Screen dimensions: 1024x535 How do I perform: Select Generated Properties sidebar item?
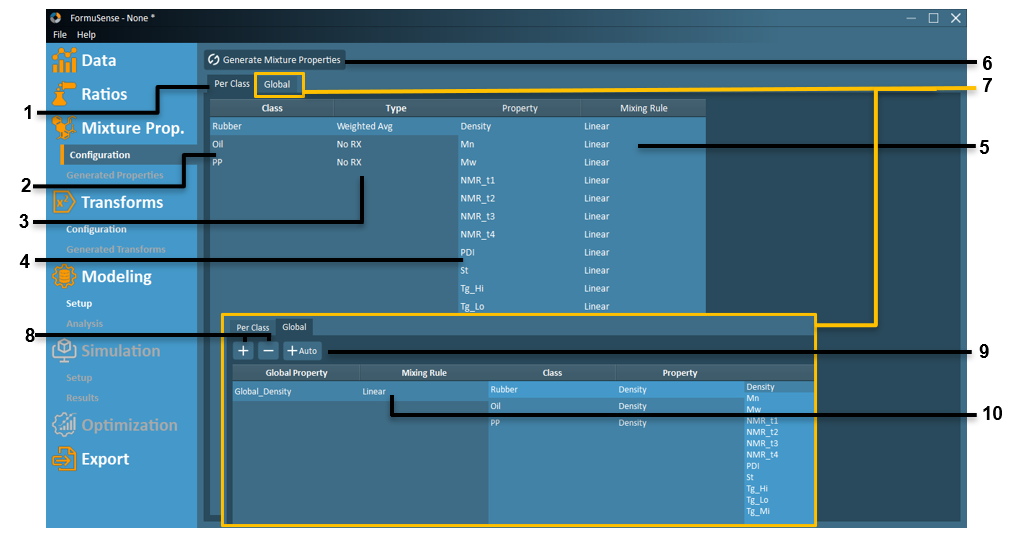click(115, 175)
